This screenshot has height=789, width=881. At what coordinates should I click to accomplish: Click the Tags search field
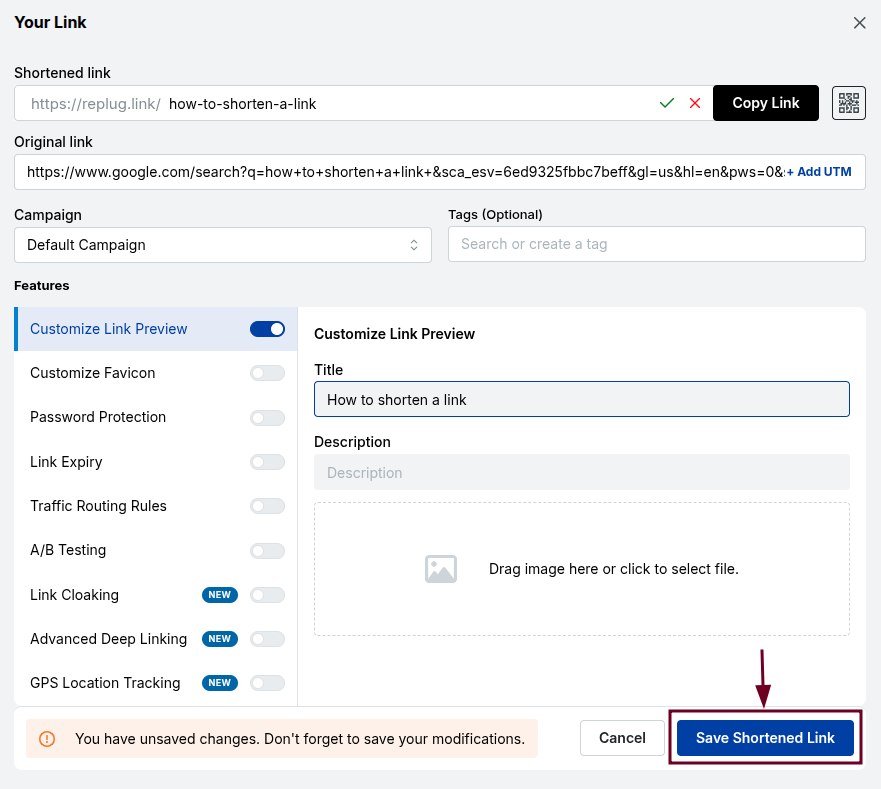(x=656, y=244)
